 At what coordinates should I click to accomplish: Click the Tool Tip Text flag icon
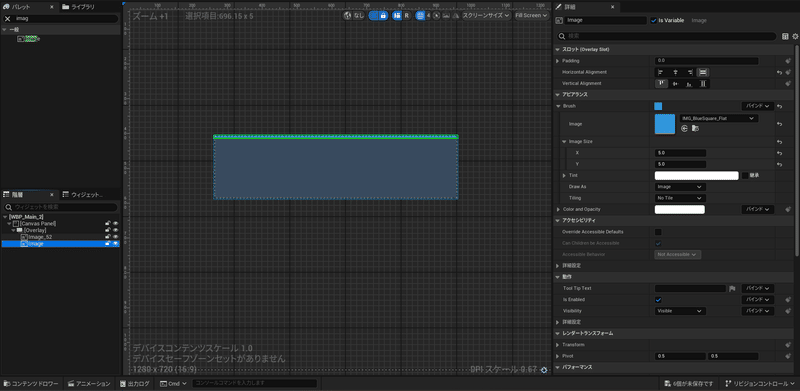[732, 288]
